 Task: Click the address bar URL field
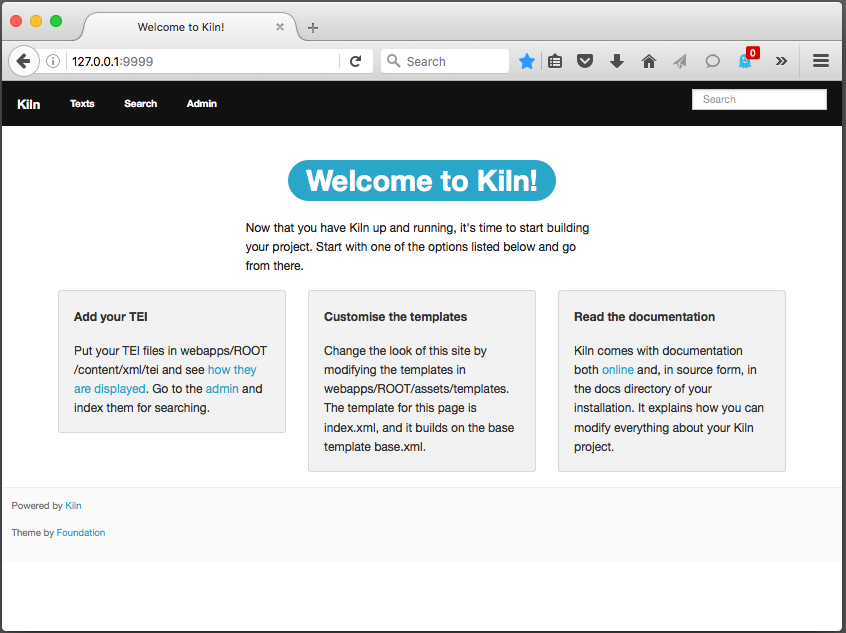pos(202,61)
